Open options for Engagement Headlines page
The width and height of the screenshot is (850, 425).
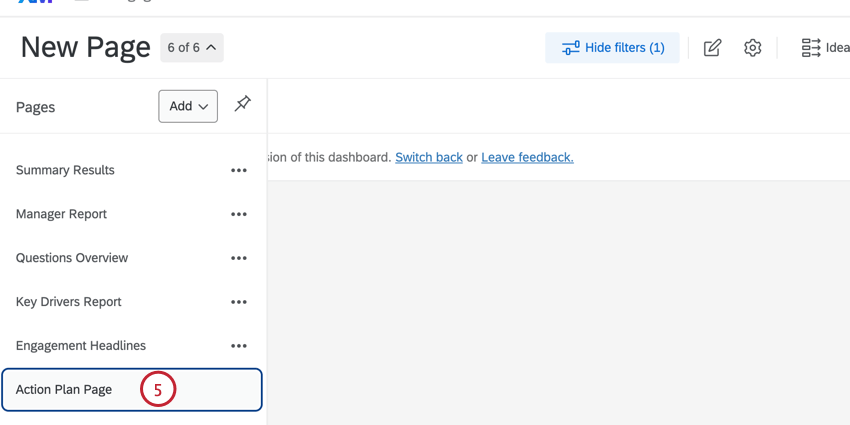click(x=239, y=346)
